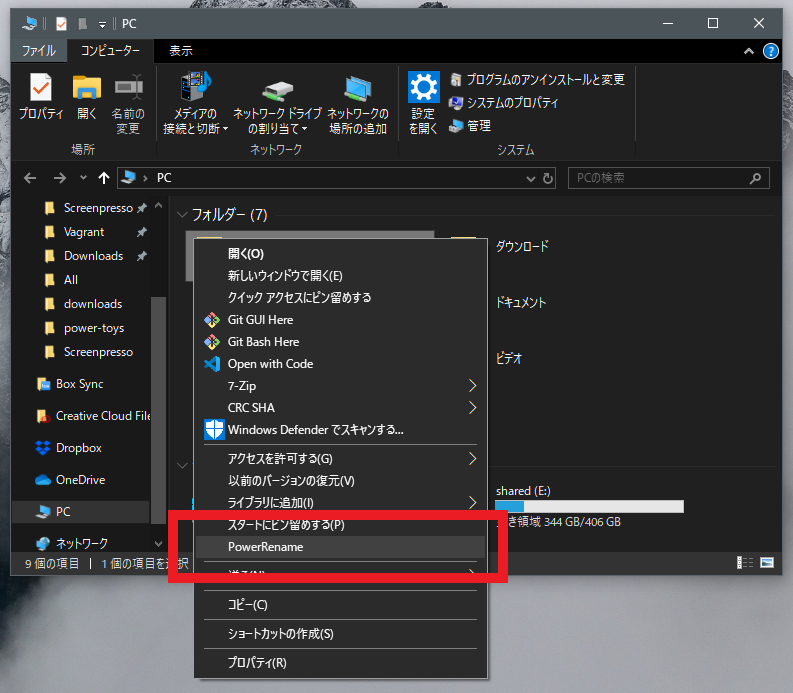Click Windows Defender shield icon
Screen dimensions: 793x693
coord(214,429)
